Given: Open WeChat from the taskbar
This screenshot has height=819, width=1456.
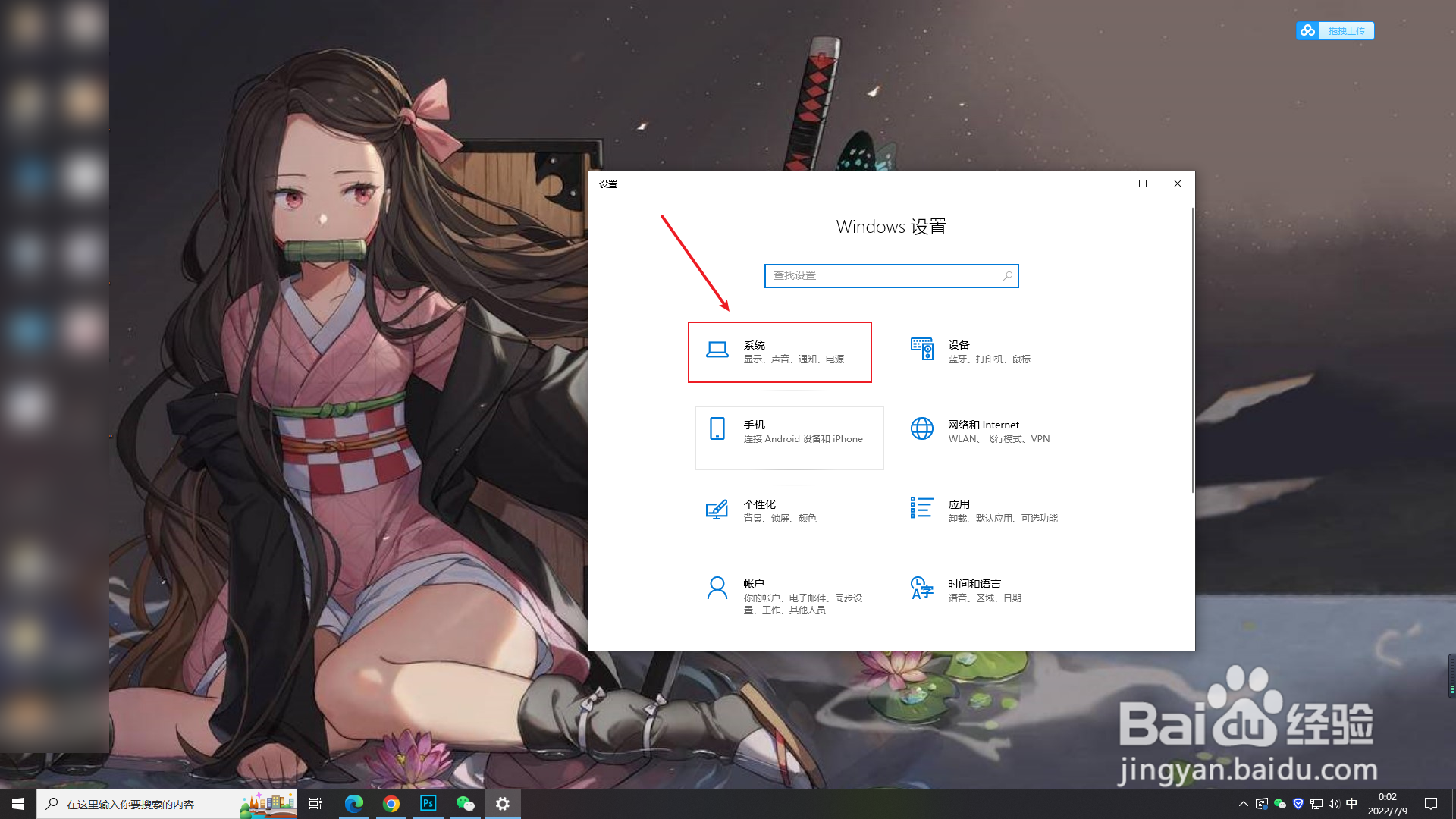Looking at the screenshot, I should tap(465, 804).
